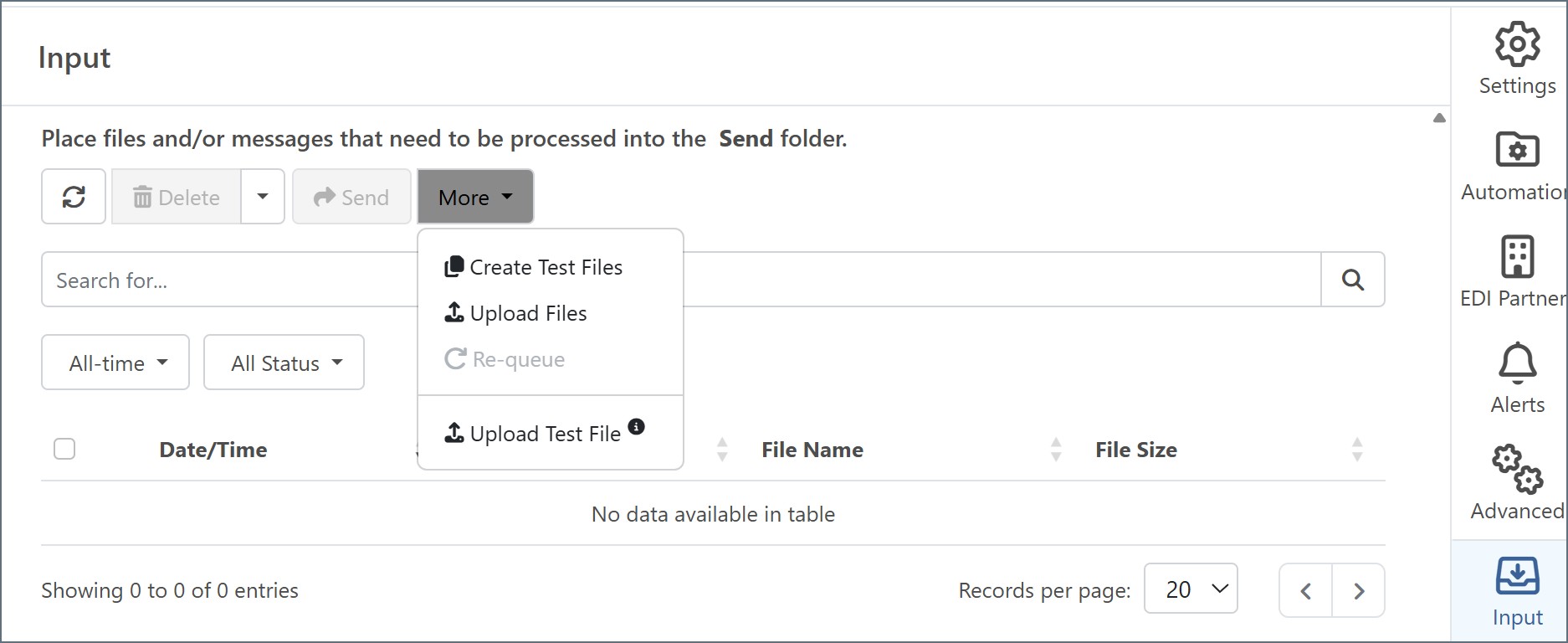Go to the next page arrow

[x=1359, y=591]
